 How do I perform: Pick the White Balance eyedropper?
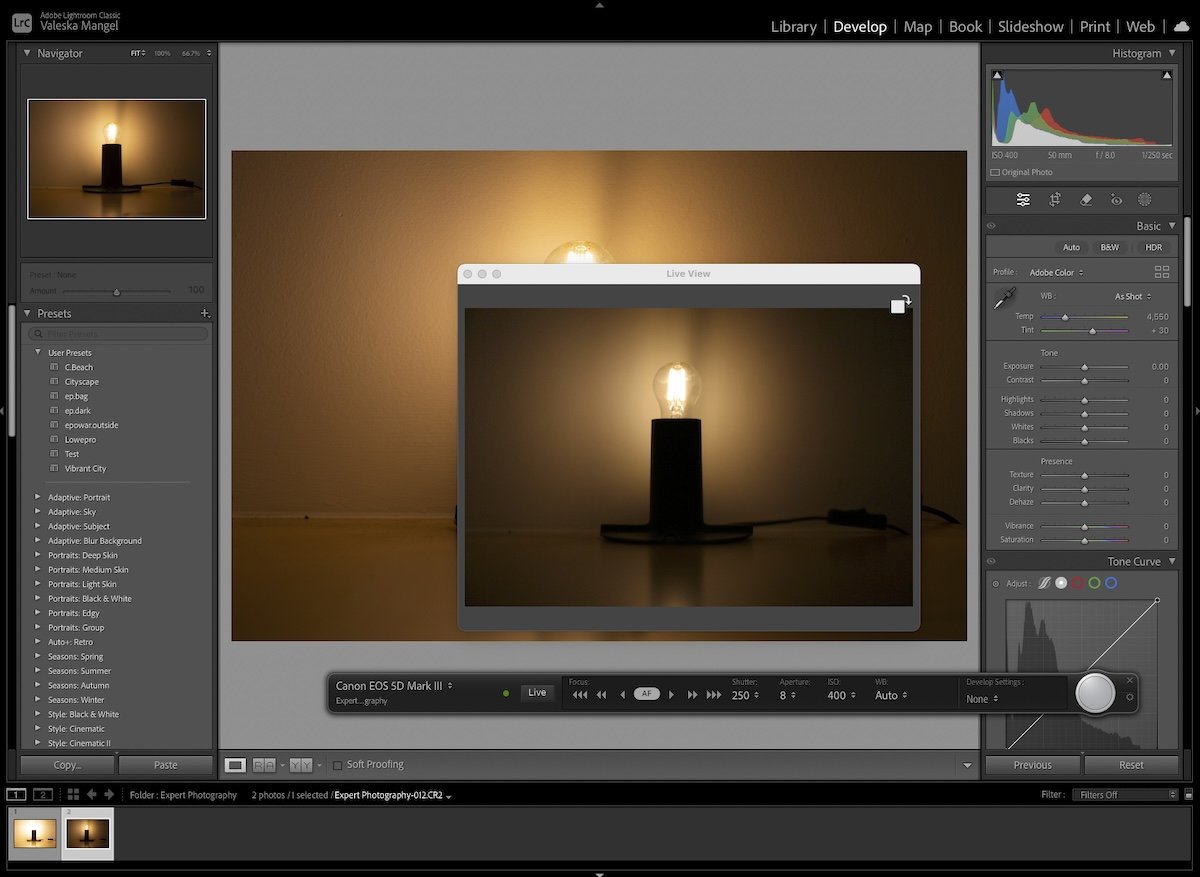[x=1006, y=297]
